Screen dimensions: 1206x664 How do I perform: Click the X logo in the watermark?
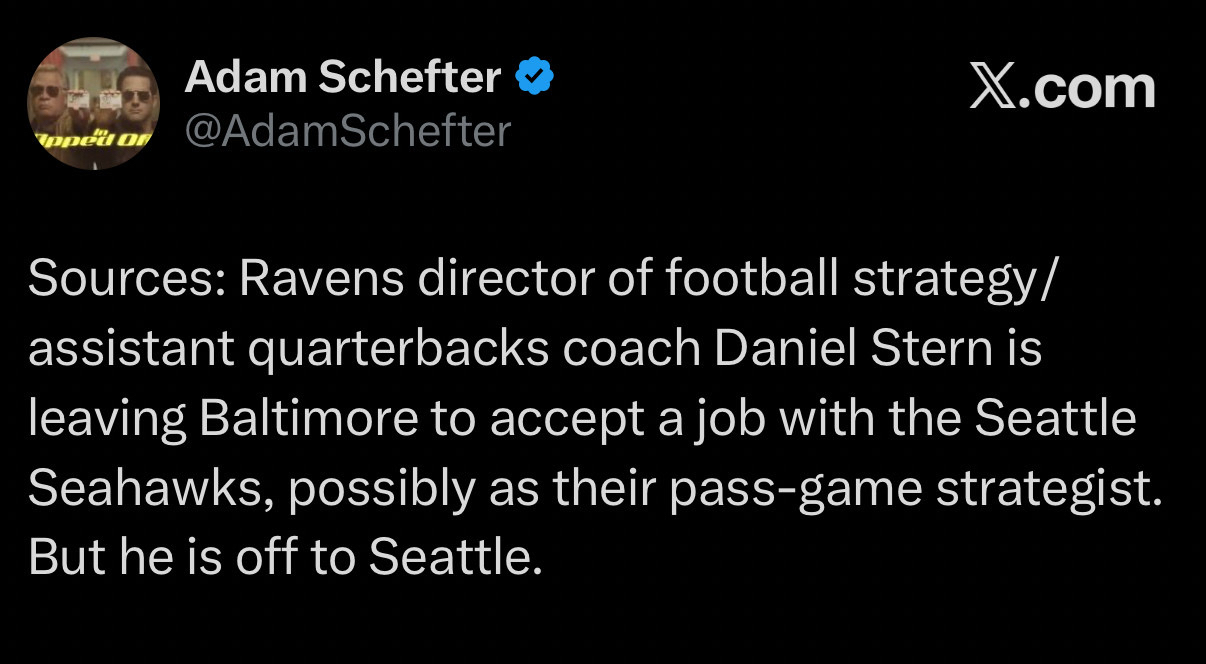(993, 88)
